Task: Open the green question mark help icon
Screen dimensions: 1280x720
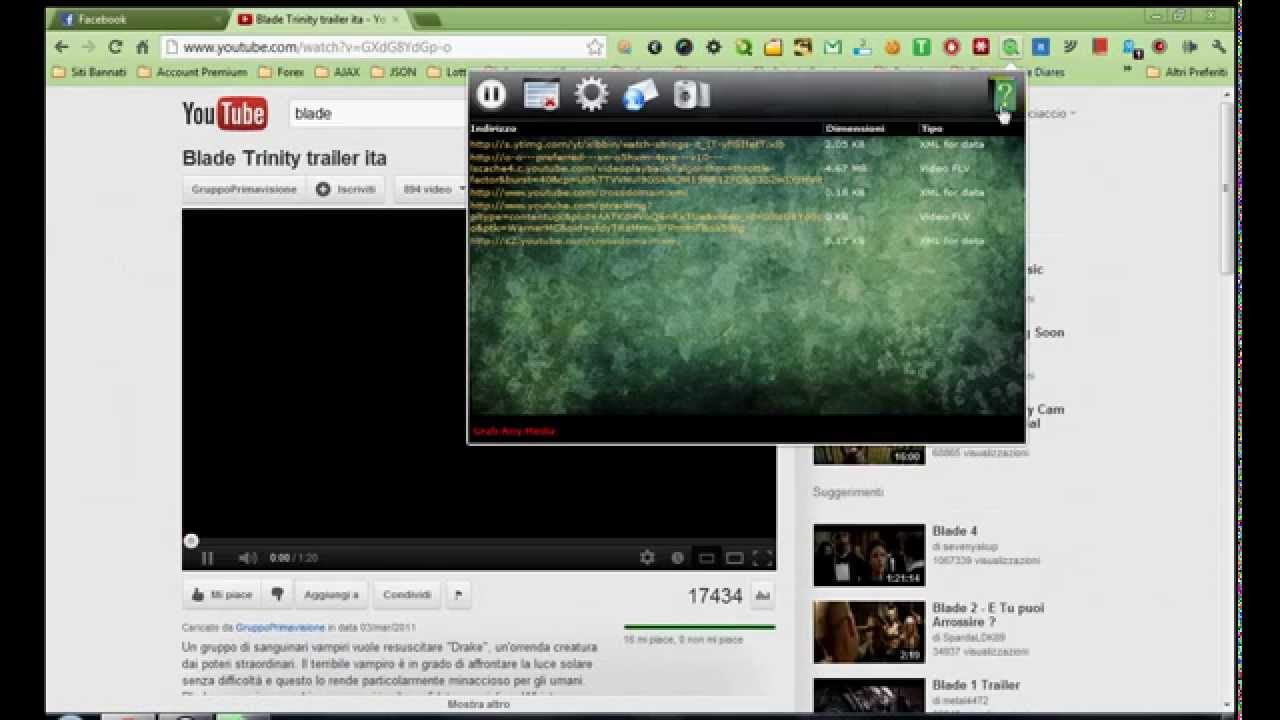Action: pyautogui.click(x=1003, y=96)
